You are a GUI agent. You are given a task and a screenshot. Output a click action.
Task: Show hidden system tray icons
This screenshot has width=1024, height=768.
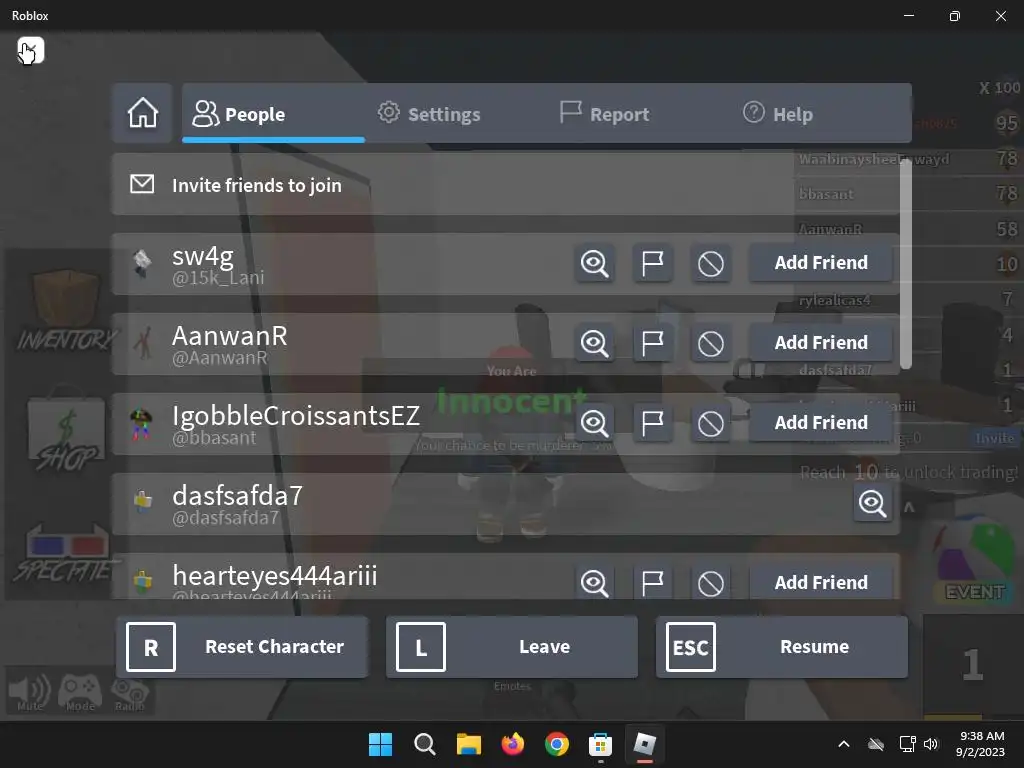point(844,744)
